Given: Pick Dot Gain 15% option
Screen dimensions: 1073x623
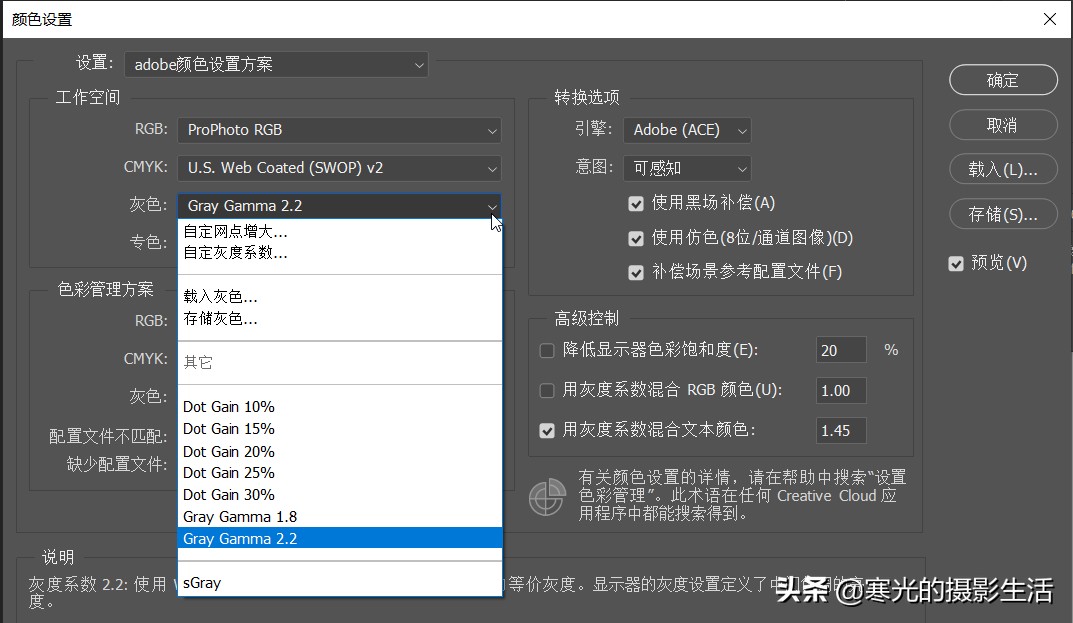Looking at the screenshot, I should [x=340, y=429].
